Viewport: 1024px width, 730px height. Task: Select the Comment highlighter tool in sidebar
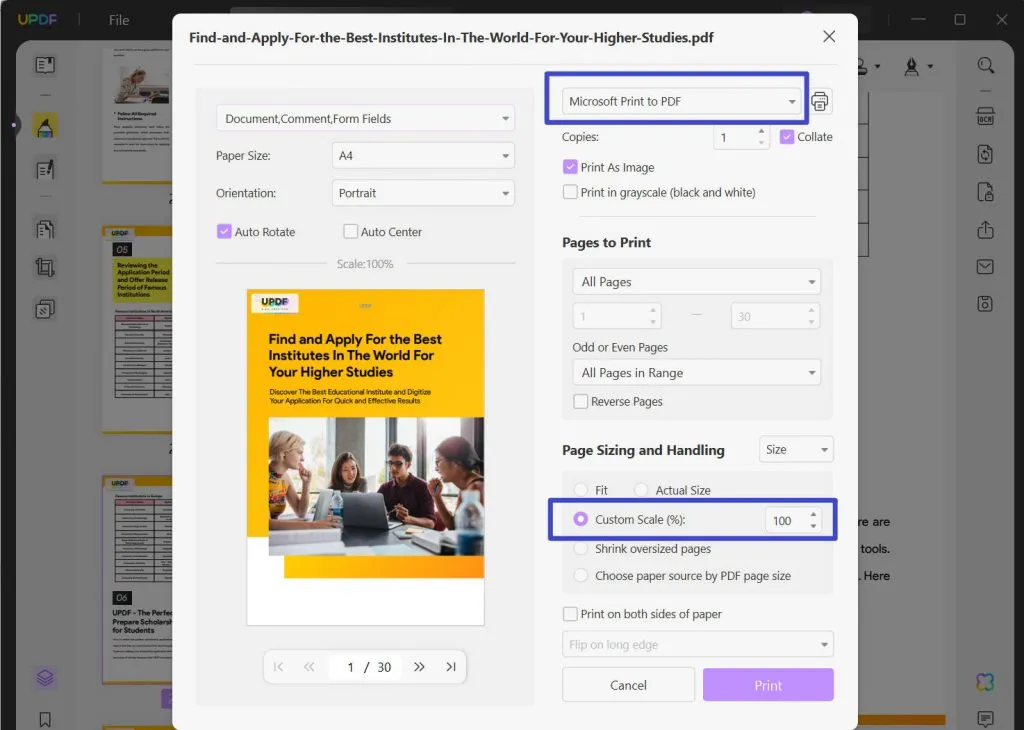(45, 125)
